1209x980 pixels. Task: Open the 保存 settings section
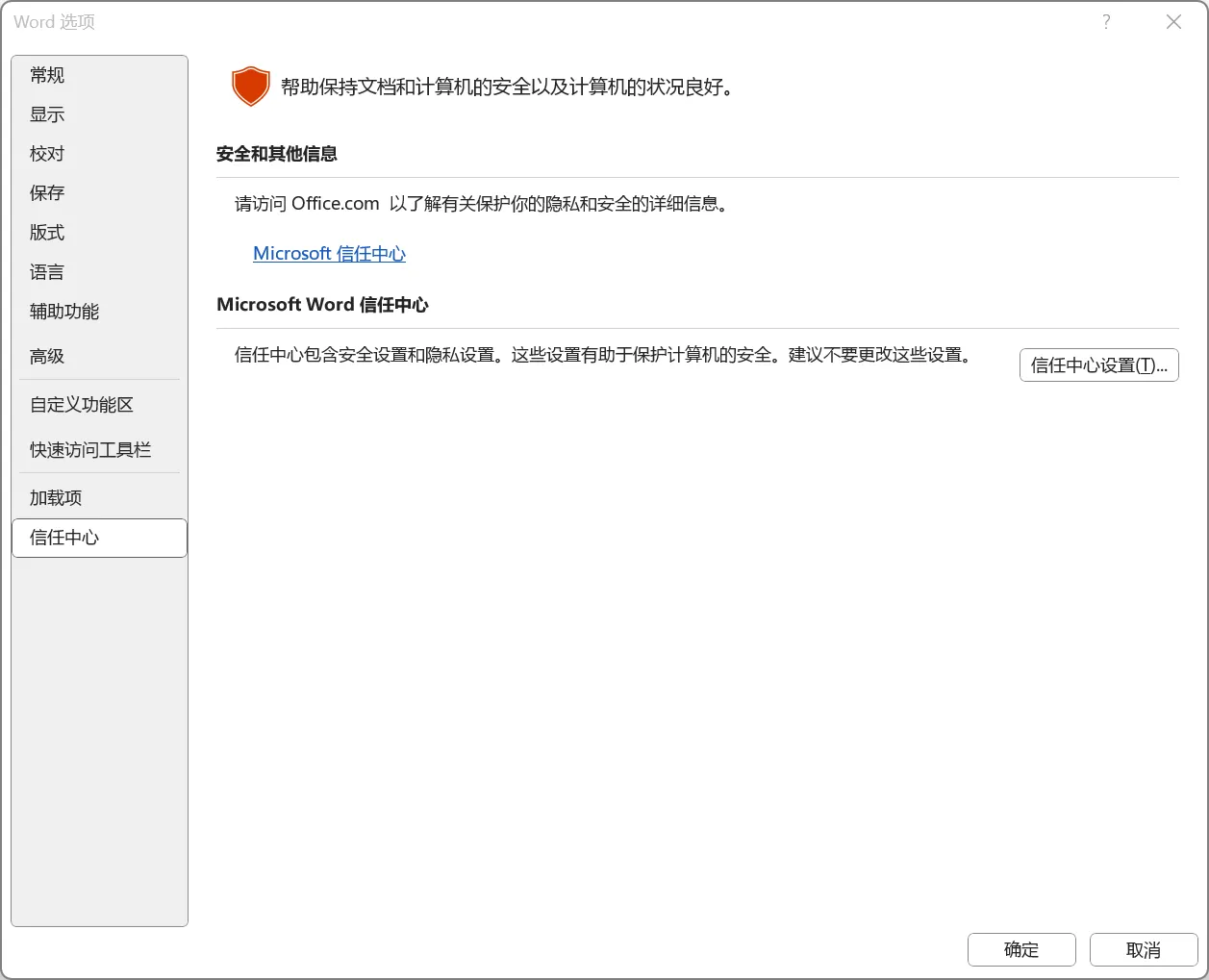pos(46,192)
